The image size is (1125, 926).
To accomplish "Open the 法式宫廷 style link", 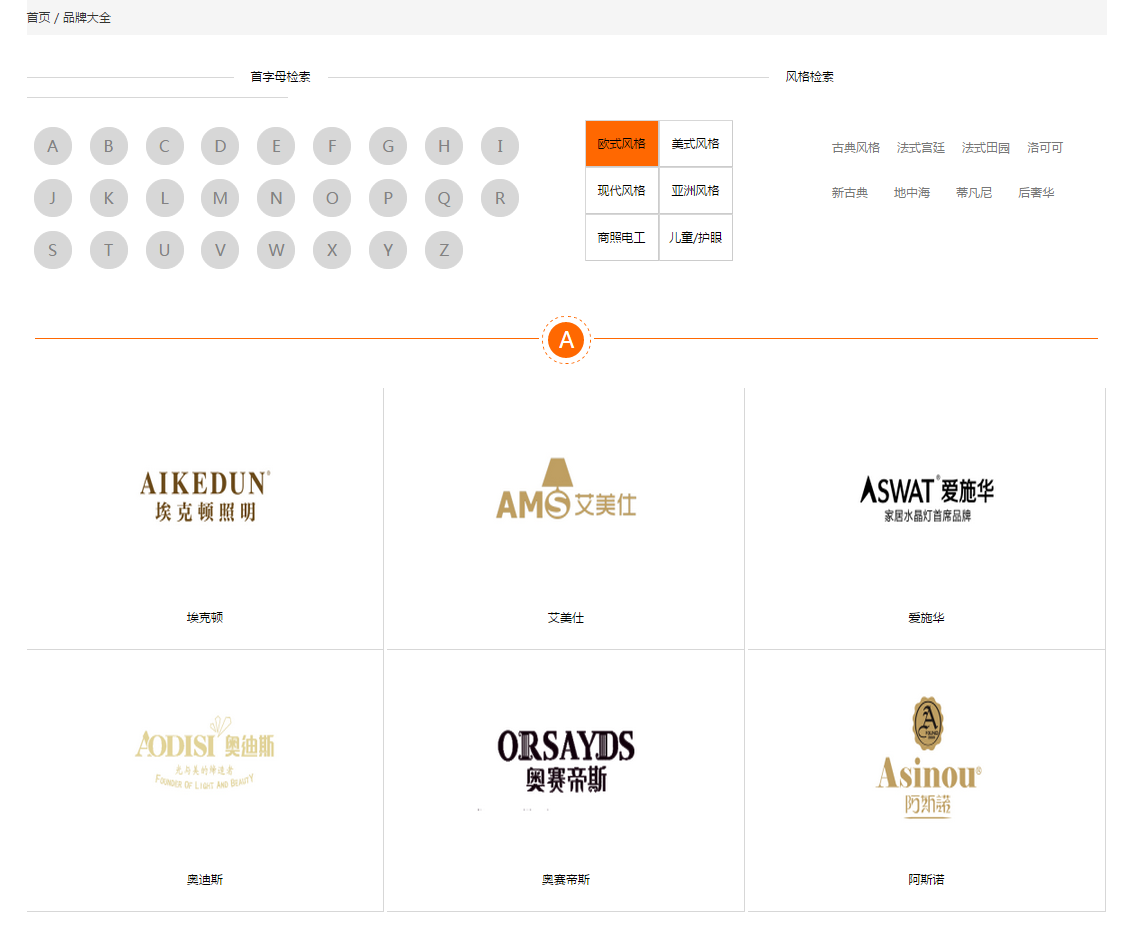I will 921,148.
